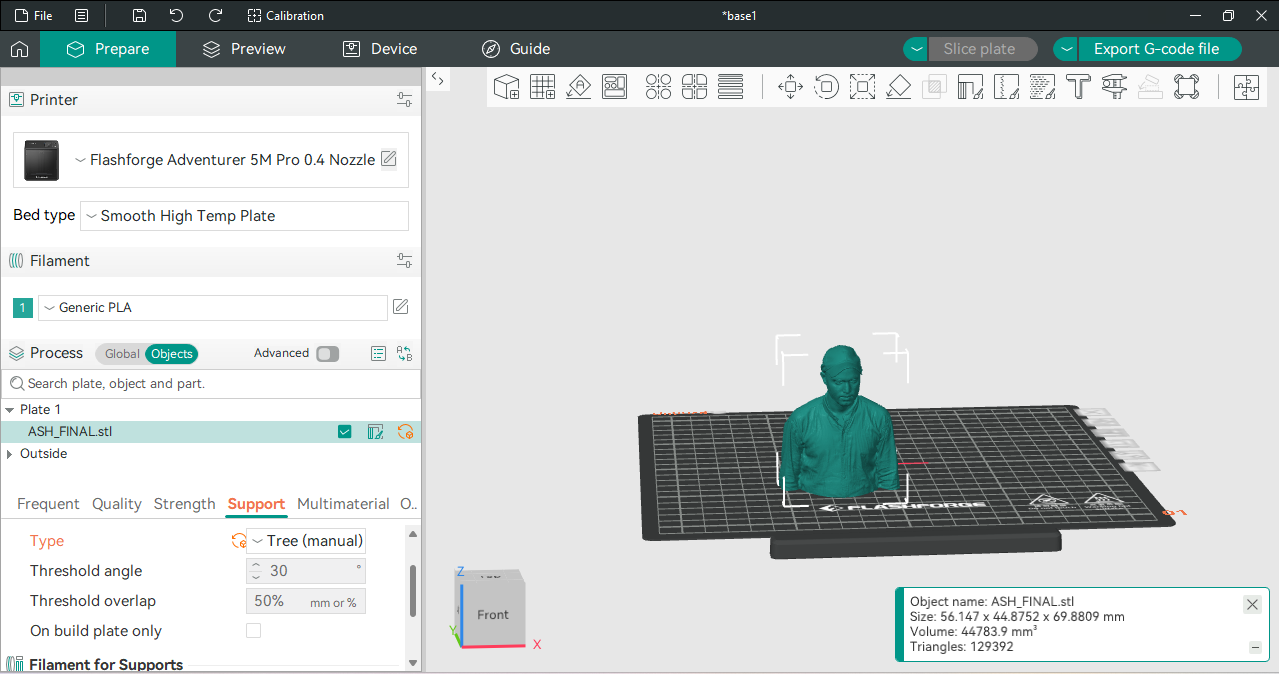Click the Arrange all objects icon
The width and height of the screenshot is (1279, 674).
click(x=615, y=87)
